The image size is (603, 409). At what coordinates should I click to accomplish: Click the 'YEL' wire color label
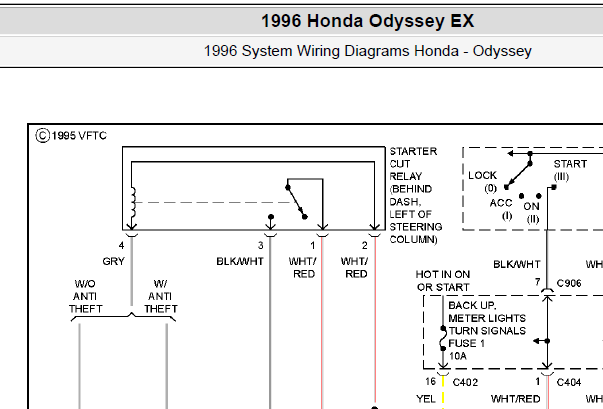(x=426, y=399)
